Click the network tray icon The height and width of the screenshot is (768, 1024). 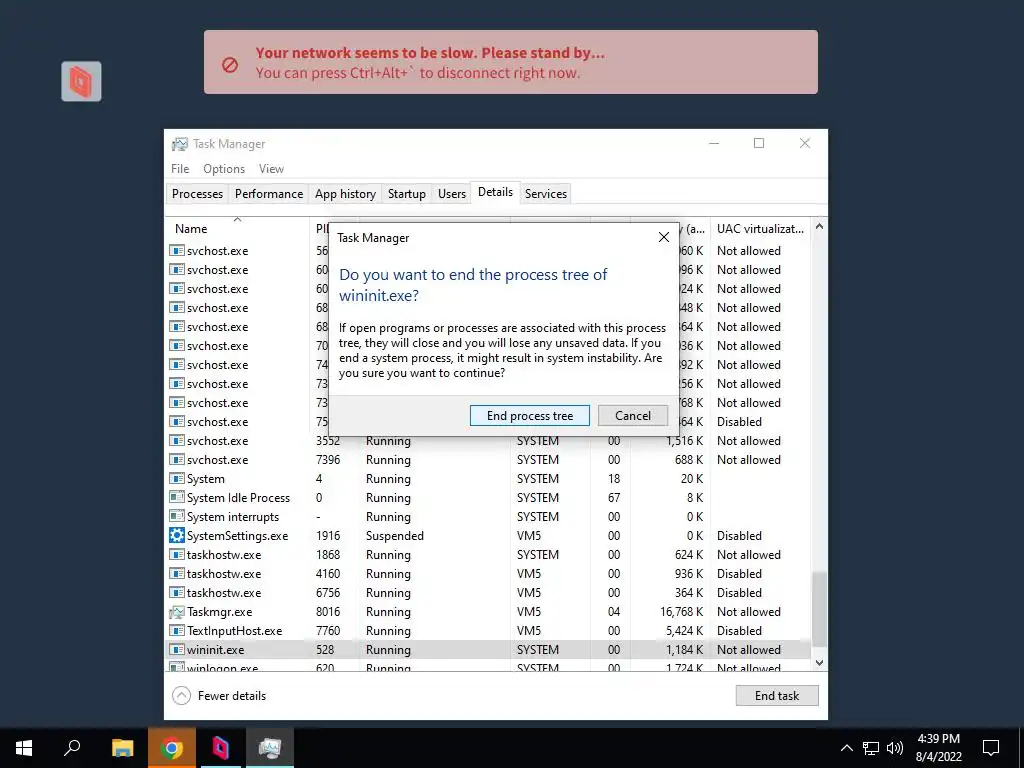(871, 748)
